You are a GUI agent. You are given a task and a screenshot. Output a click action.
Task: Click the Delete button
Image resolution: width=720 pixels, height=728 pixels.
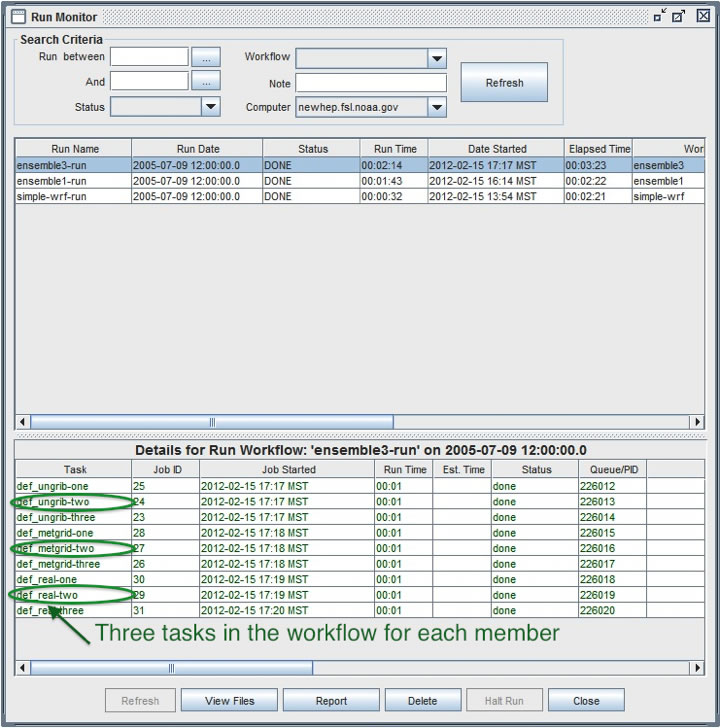pyautogui.click(x=423, y=701)
